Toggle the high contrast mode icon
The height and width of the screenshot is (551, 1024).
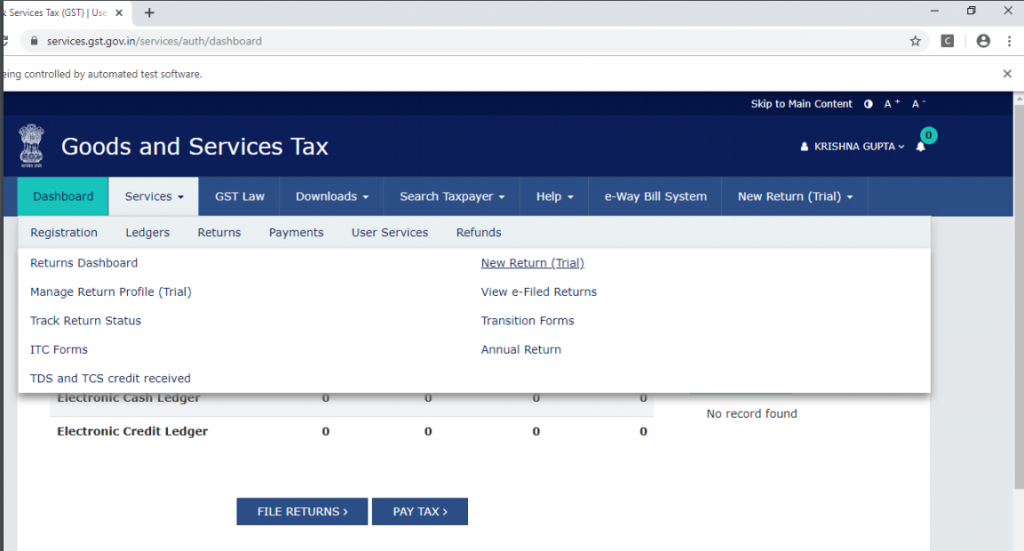pyautogui.click(x=868, y=104)
